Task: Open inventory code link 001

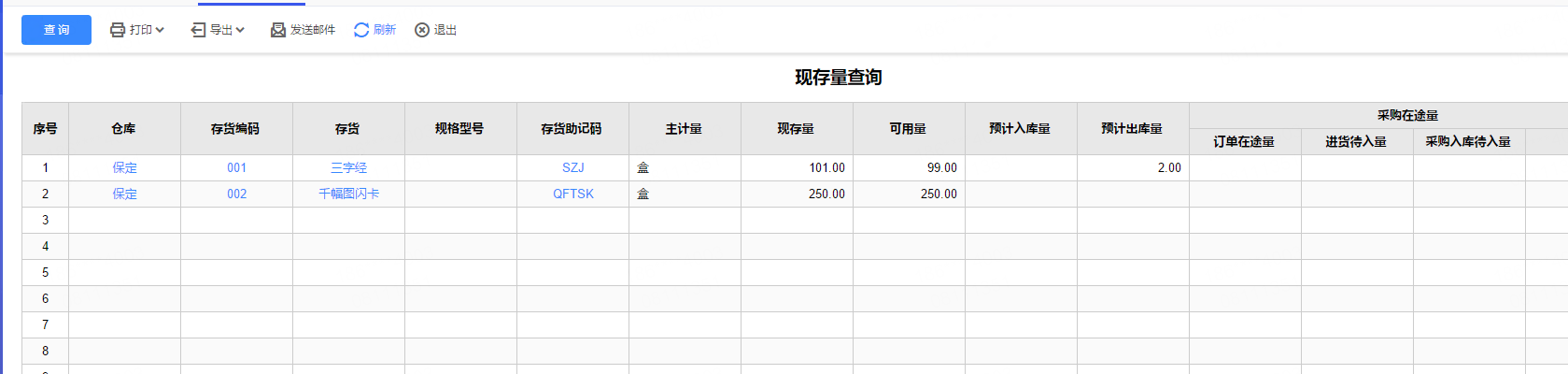Action: [237, 167]
